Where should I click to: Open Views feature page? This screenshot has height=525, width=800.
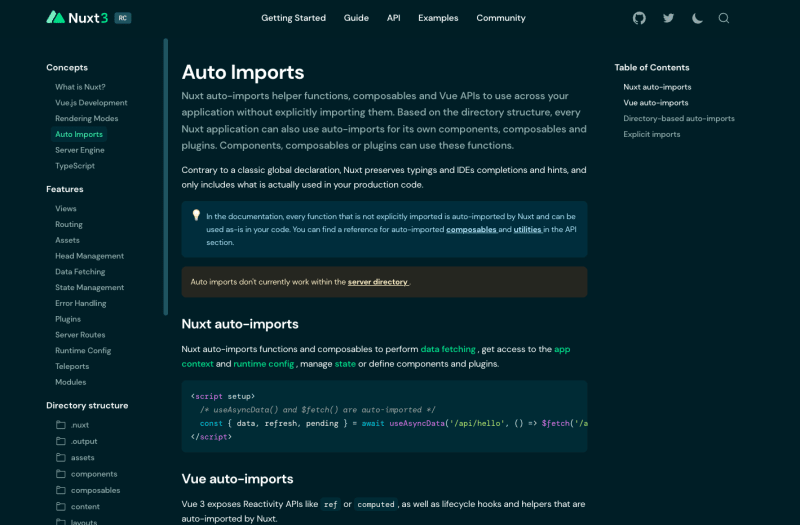click(66, 208)
